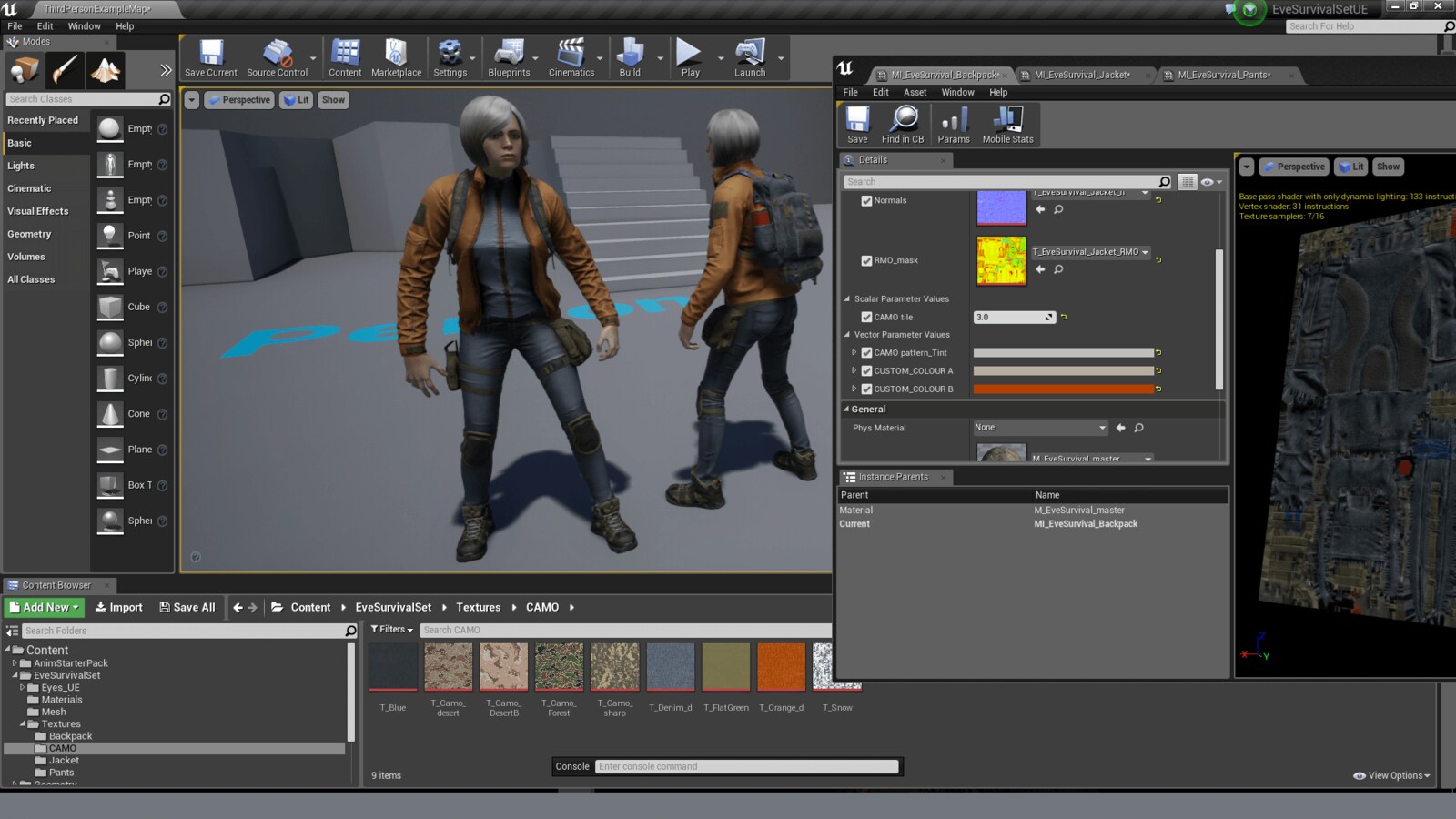Uncheck the CUSTOM_COLOUR A parameter
This screenshot has width=1456, height=819.
(x=865, y=370)
